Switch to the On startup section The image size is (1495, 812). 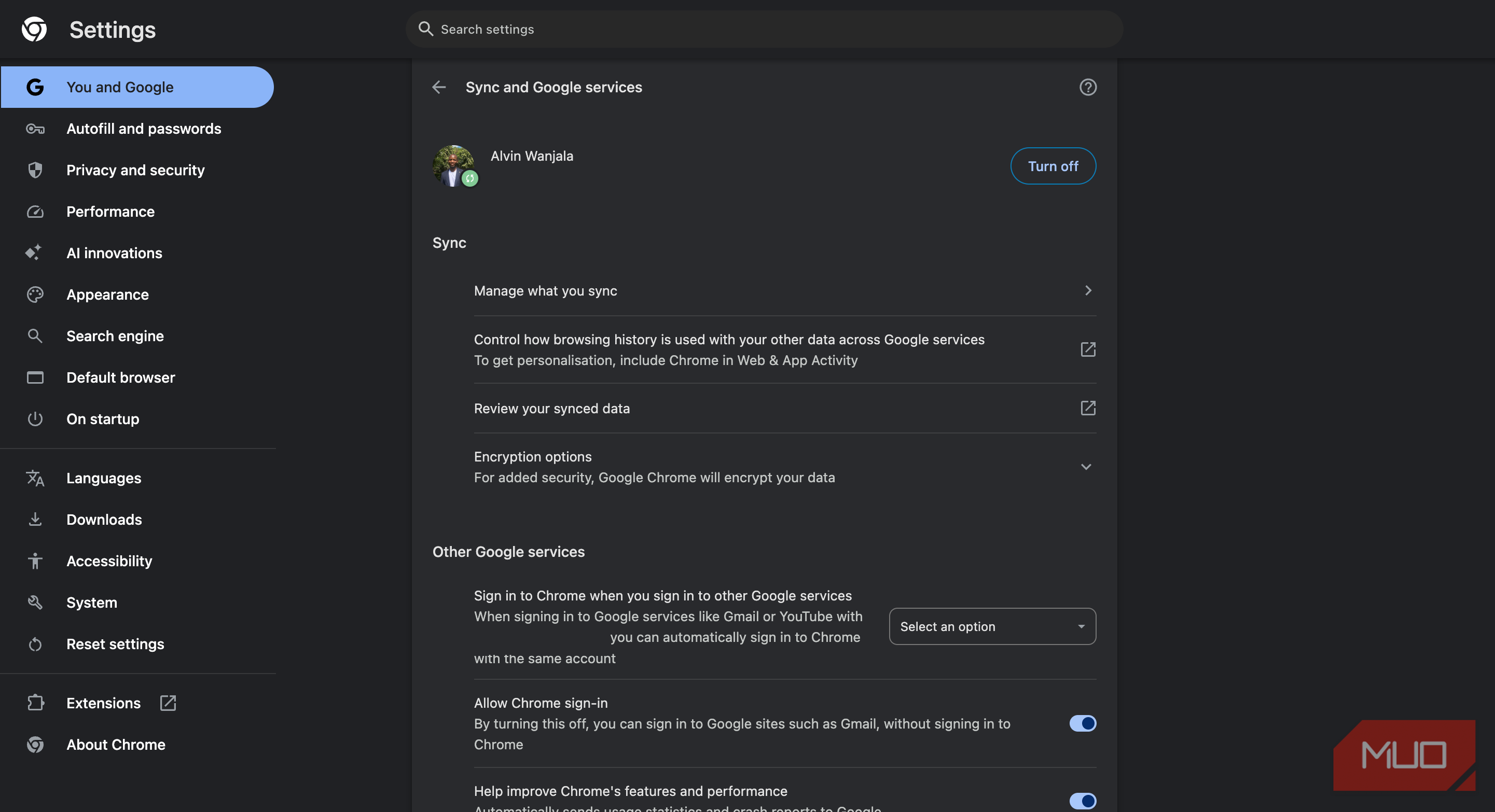click(103, 419)
